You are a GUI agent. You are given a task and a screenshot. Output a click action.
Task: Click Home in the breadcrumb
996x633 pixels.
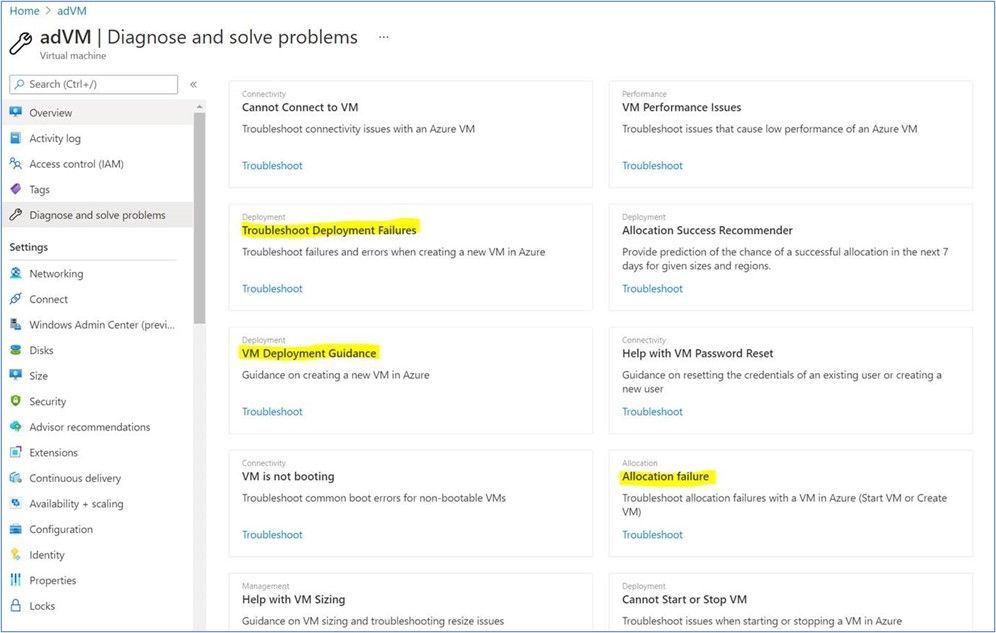pyautogui.click(x=24, y=11)
